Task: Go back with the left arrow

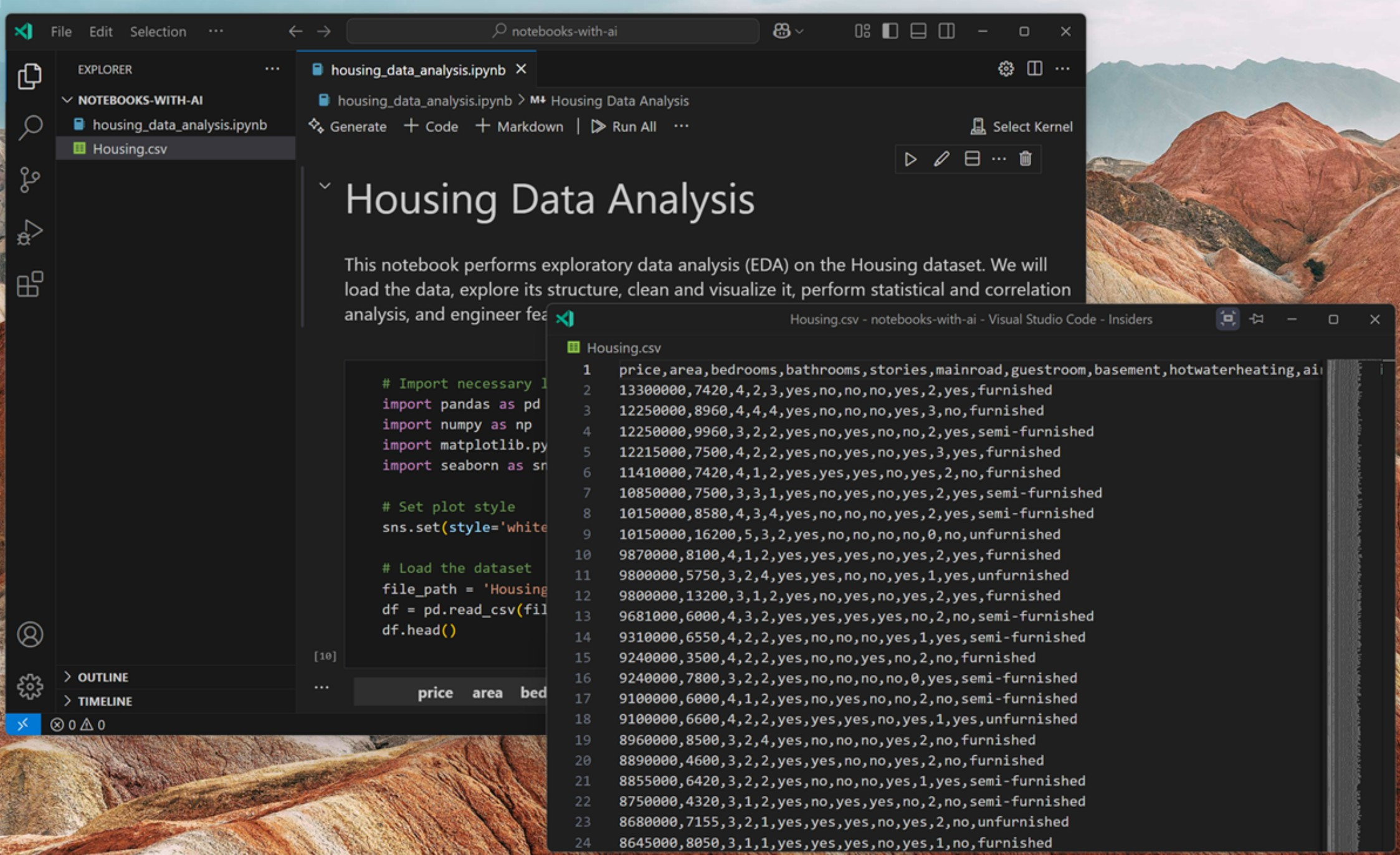Action: (295, 31)
